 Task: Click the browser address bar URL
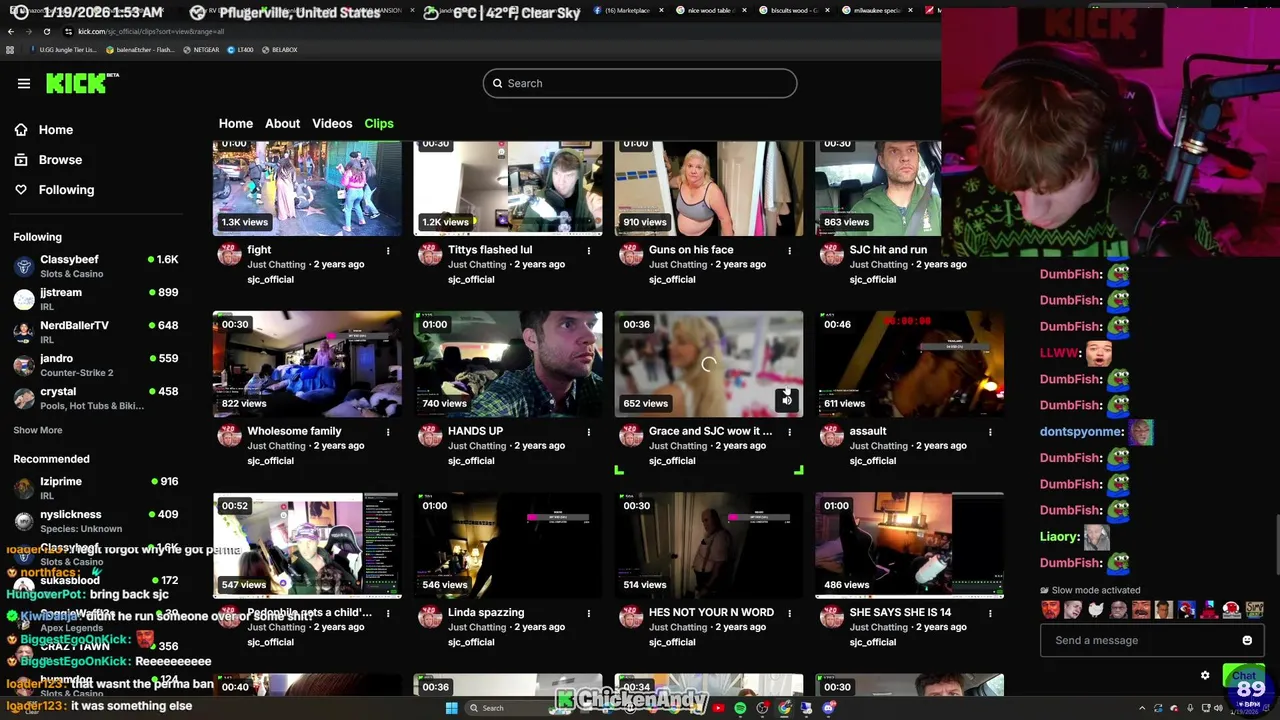click(151, 31)
